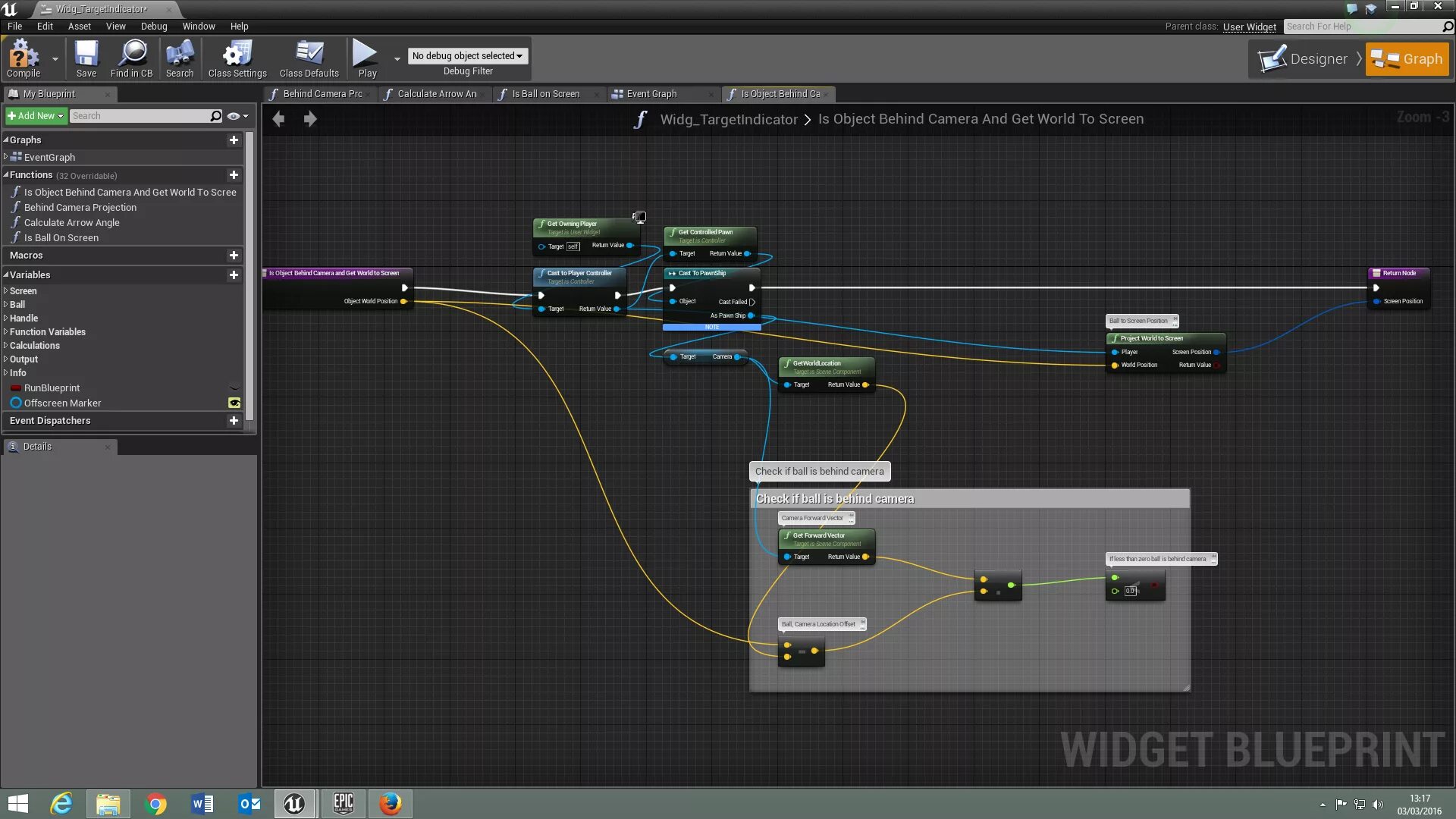The height and width of the screenshot is (819, 1456).
Task: Navigate forward in graph history
Action: [310, 118]
